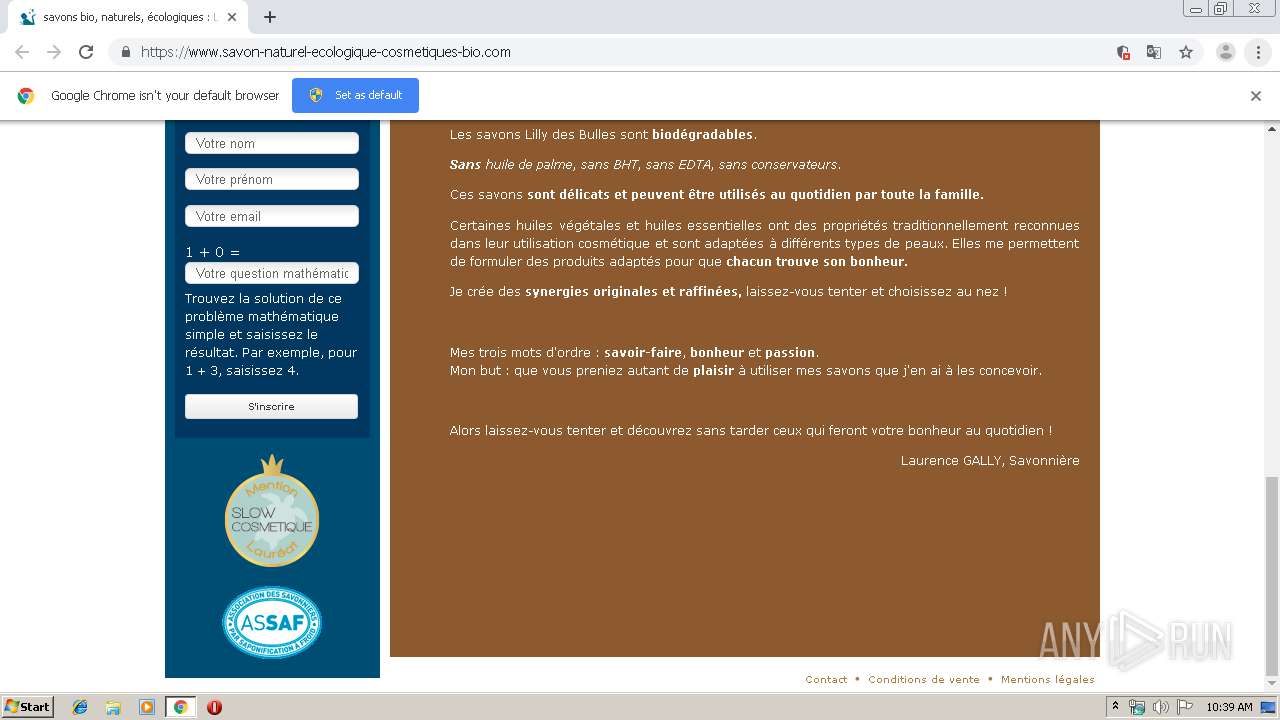The image size is (1280, 720).
Task: Open the Slow Cosmétique Lauréat badge
Action: tap(272, 511)
